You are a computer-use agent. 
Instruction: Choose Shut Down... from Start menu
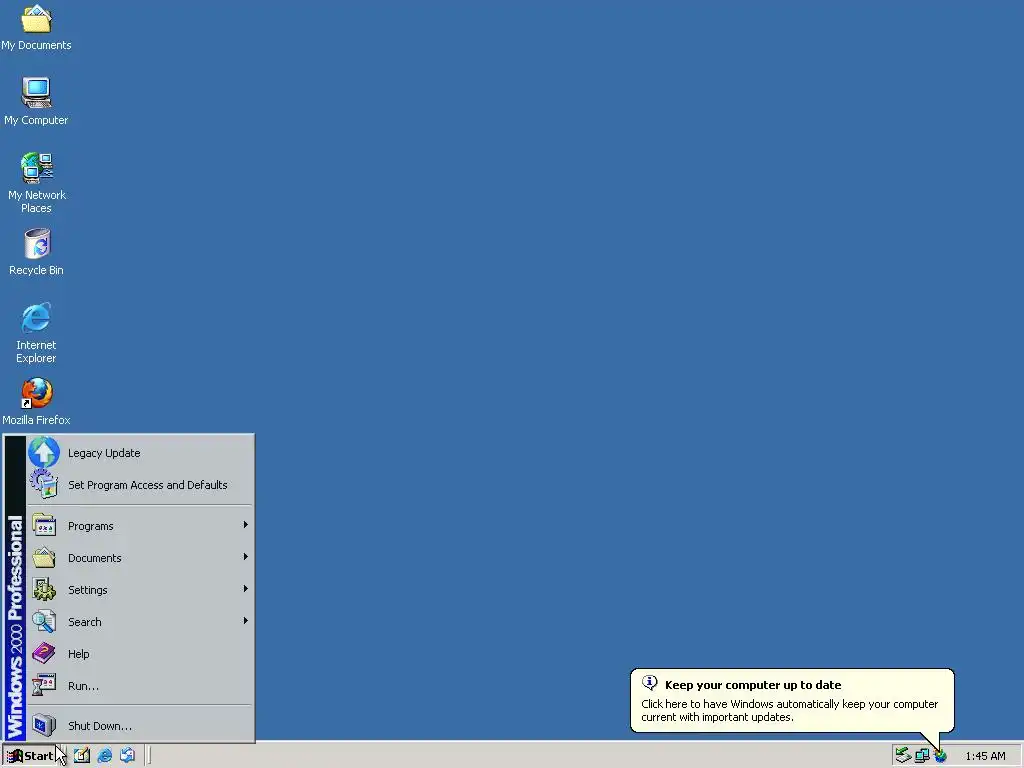coord(140,726)
